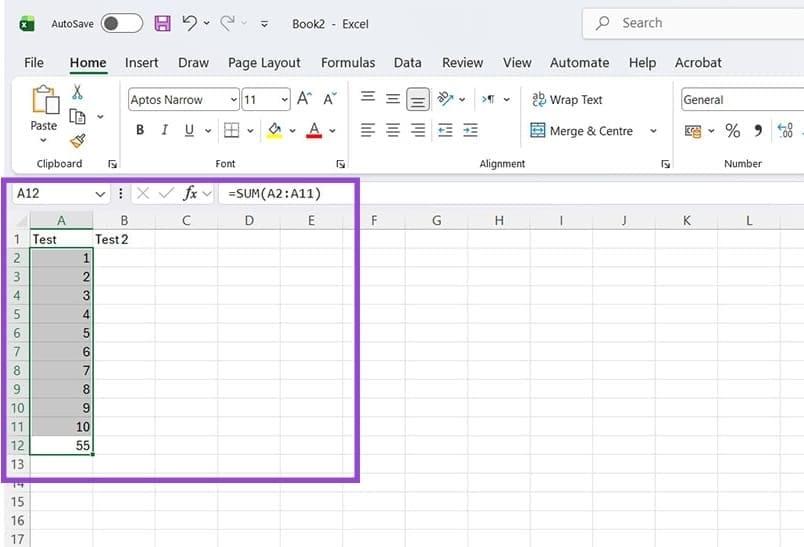Screen dimensions: 804x547
Task: Click the Name Box showing A12
Action: (x=61, y=193)
